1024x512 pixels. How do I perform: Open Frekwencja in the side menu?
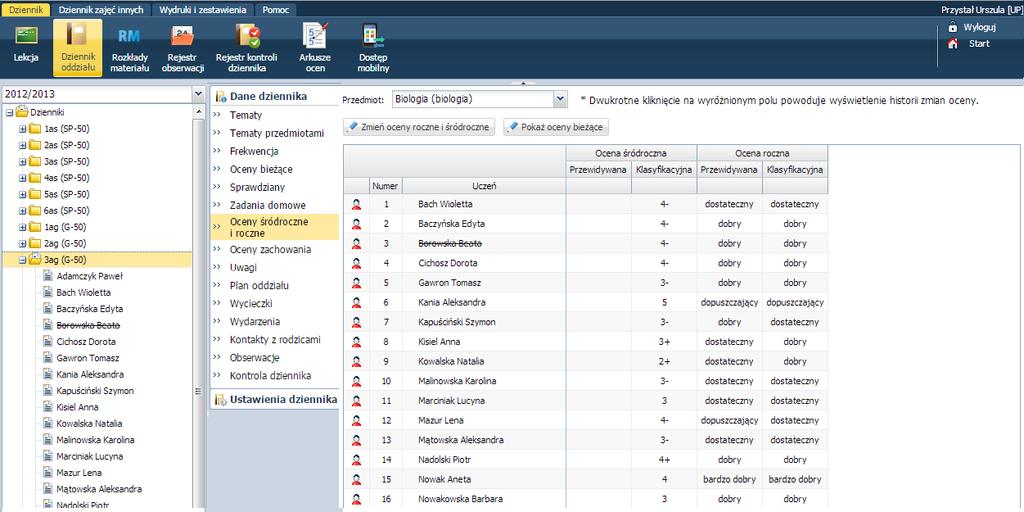[254, 151]
